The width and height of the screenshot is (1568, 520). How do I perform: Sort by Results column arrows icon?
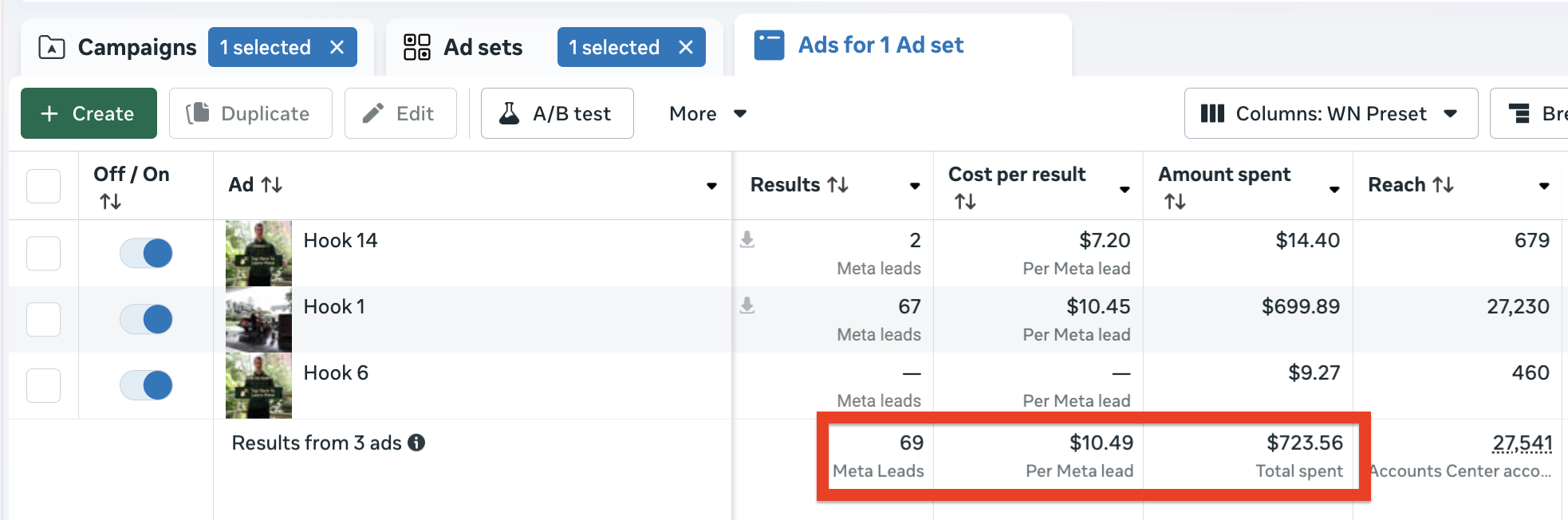coord(837,185)
